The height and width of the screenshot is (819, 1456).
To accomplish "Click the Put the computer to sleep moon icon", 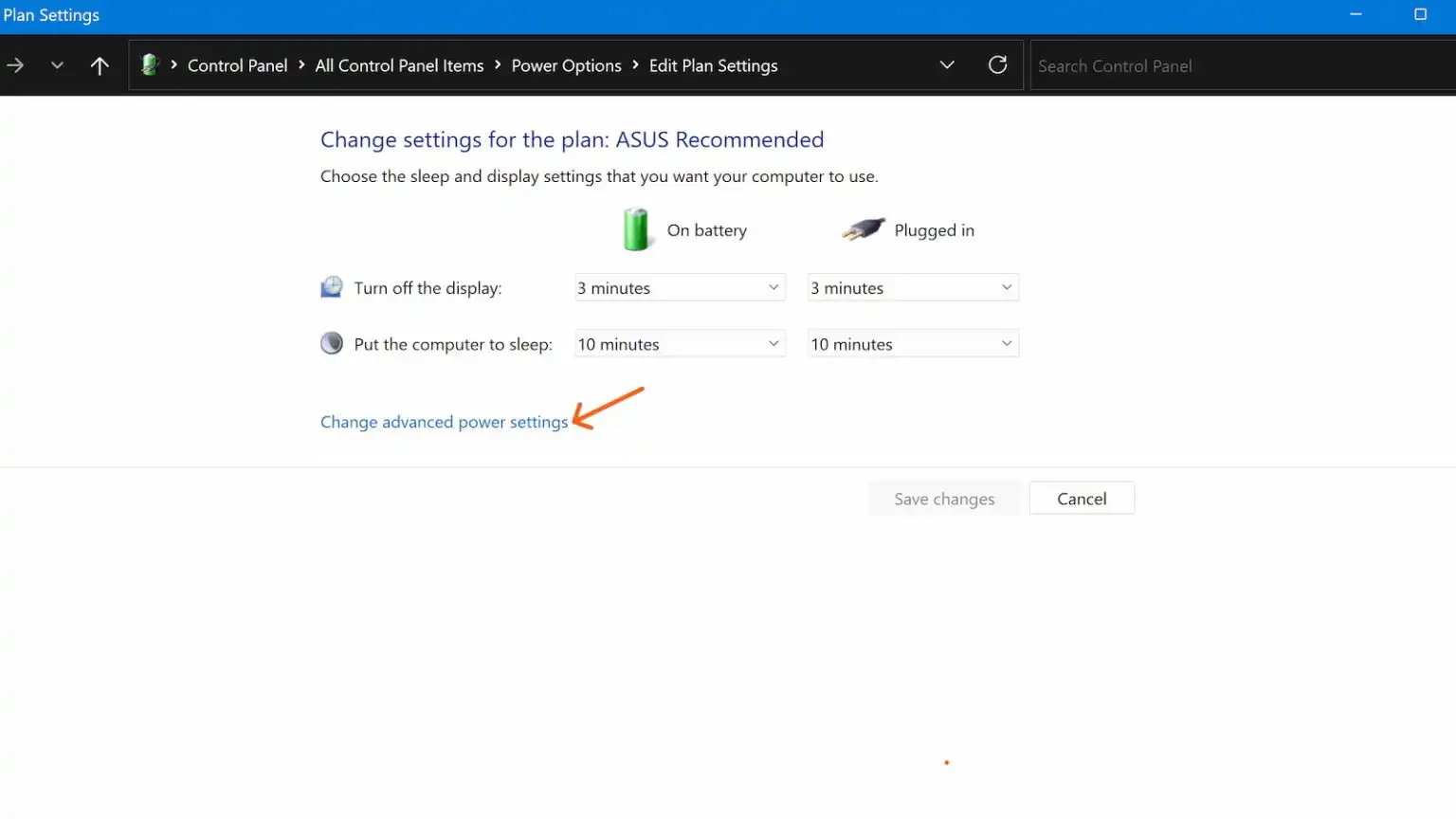I will (x=332, y=343).
